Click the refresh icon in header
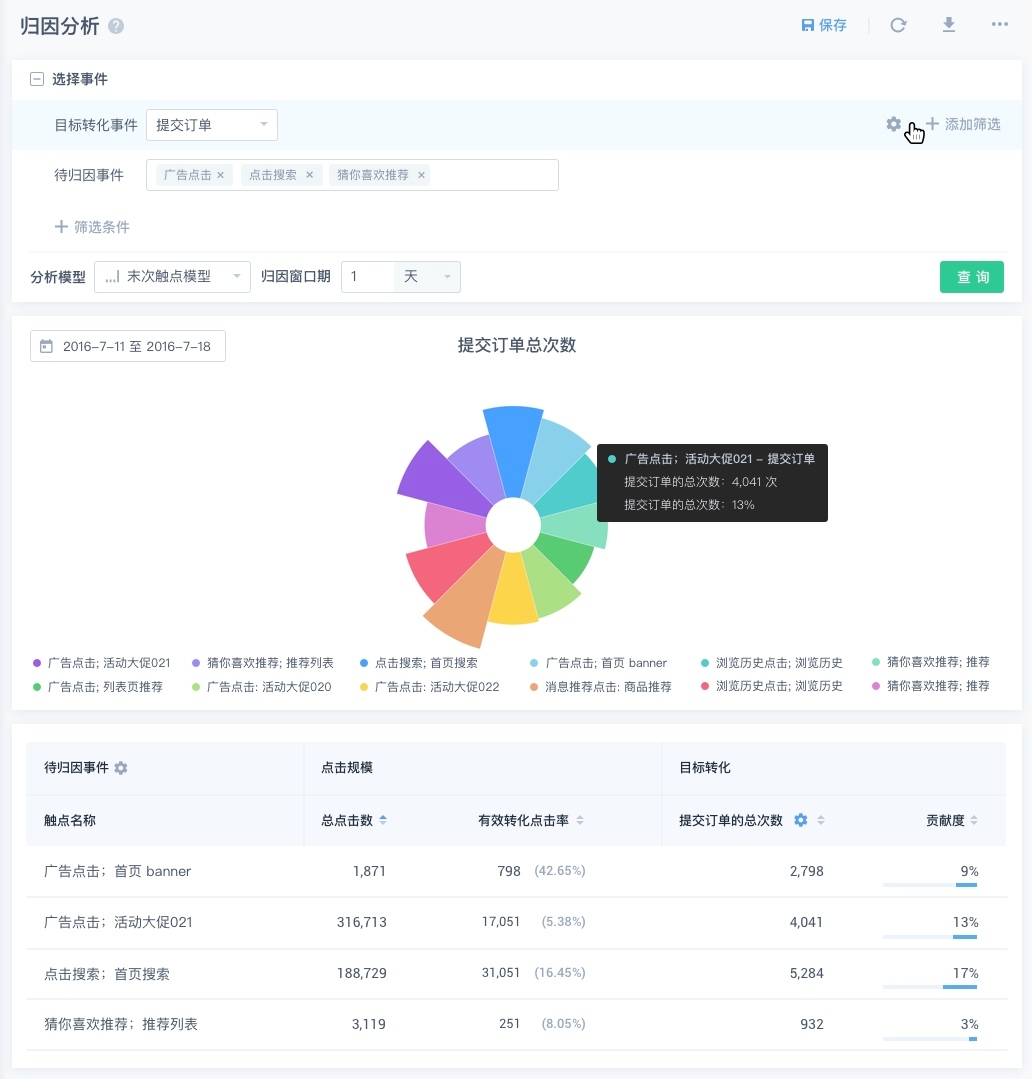The image size is (1032, 1079). click(x=898, y=25)
